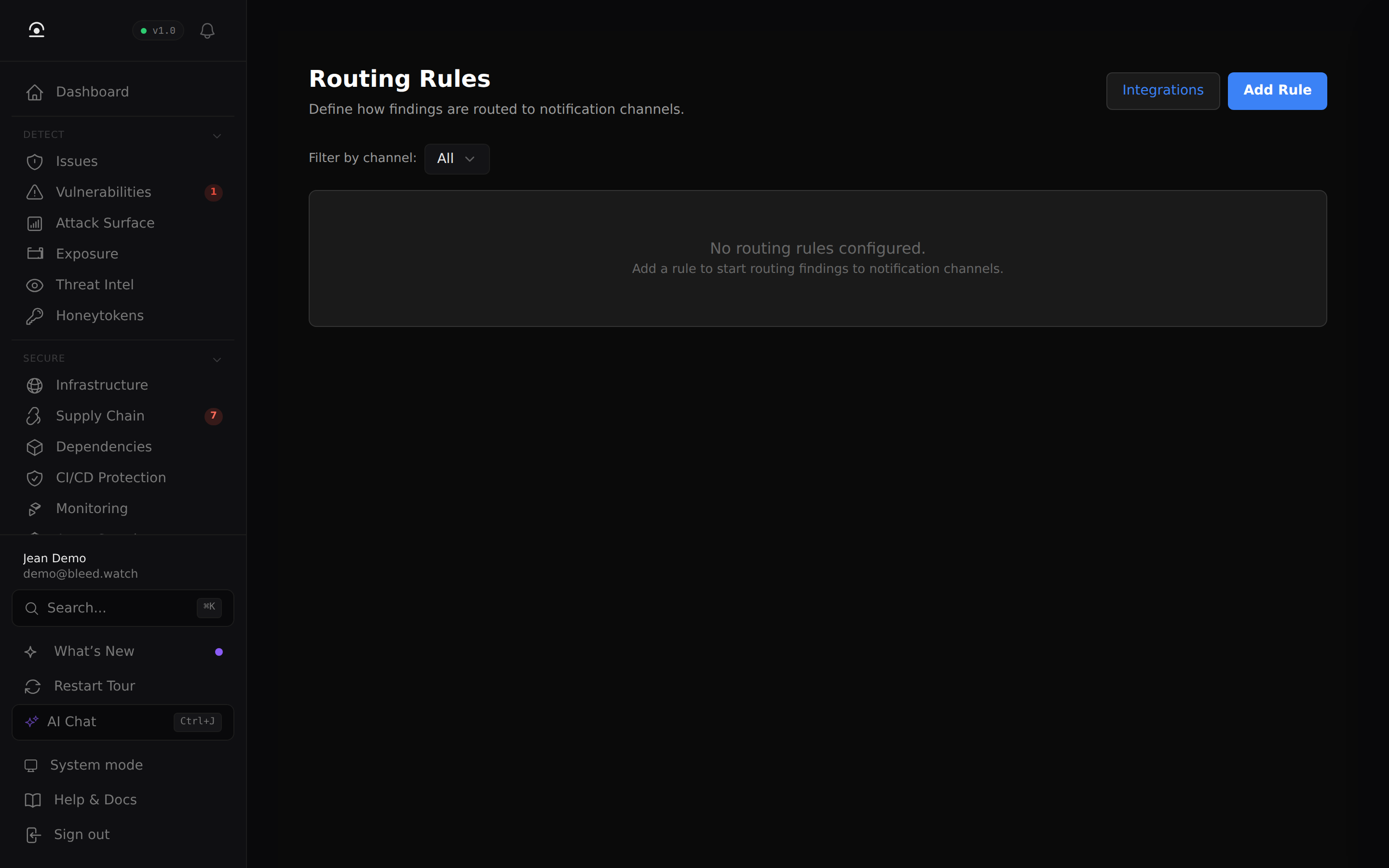Click the Restart Tour refresh icon
This screenshot has width=1389, height=868.
pyautogui.click(x=33, y=687)
